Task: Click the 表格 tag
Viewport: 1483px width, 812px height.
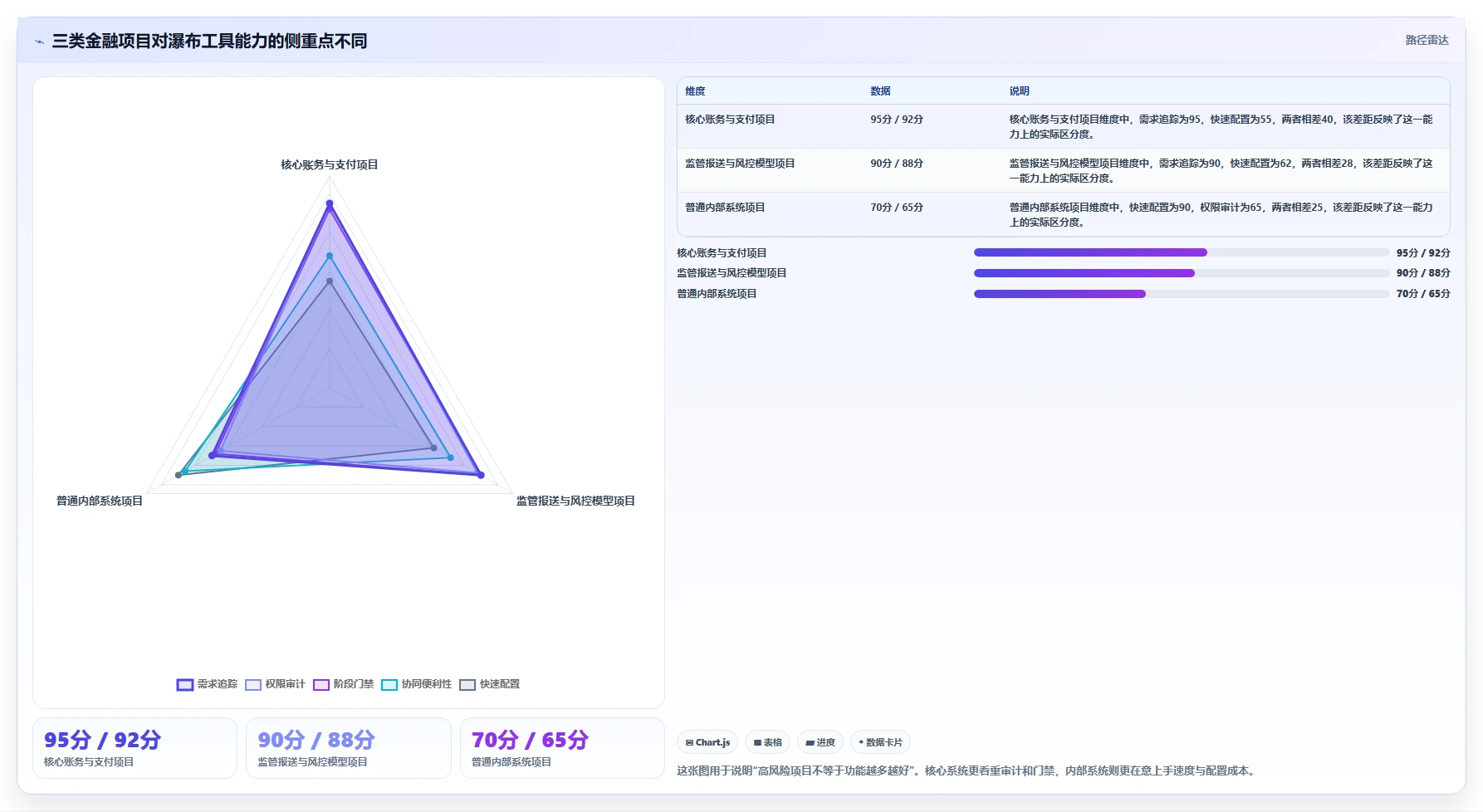Action: [767, 742]
